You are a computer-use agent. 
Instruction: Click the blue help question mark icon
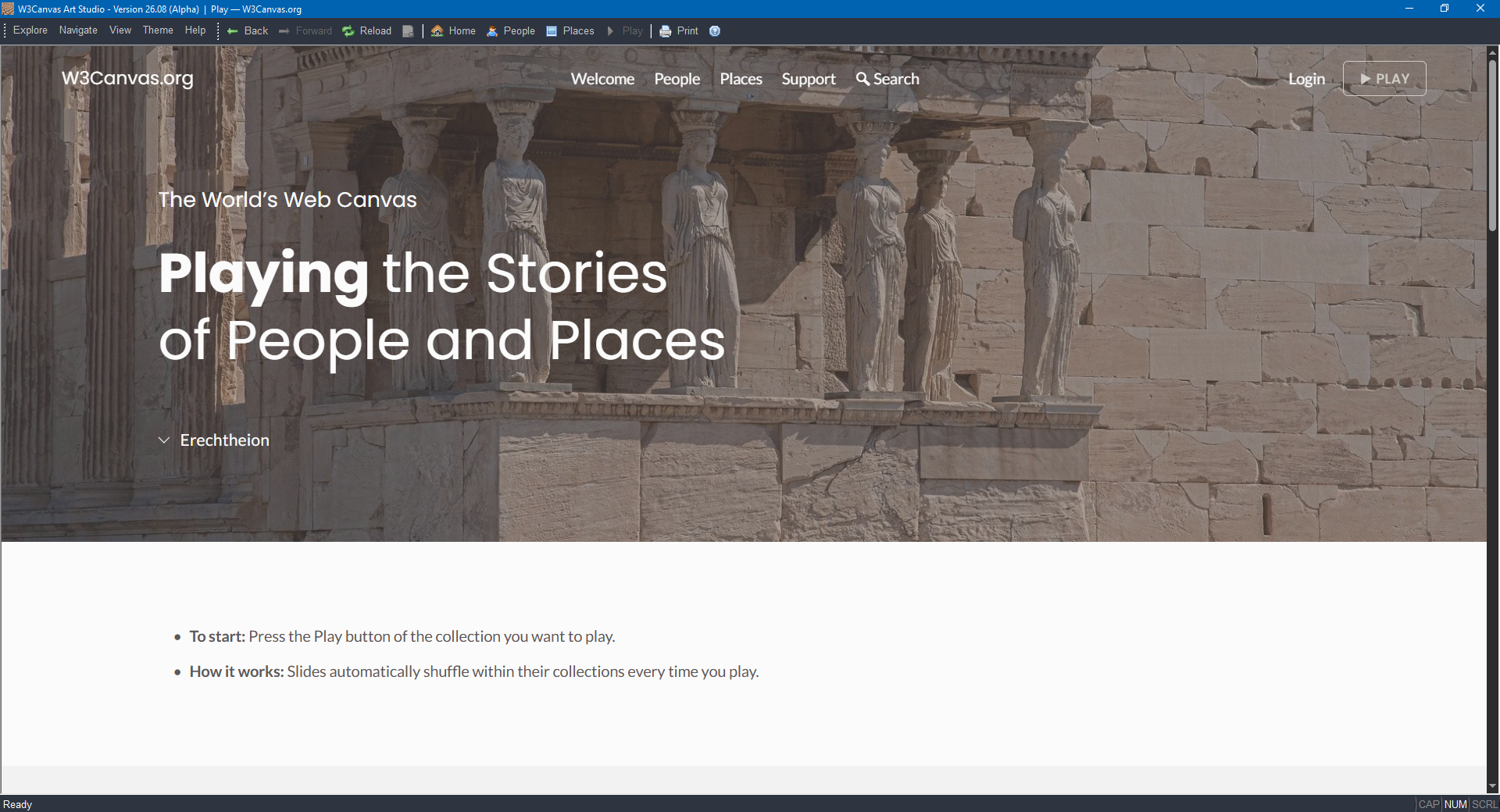coord(715,31)
